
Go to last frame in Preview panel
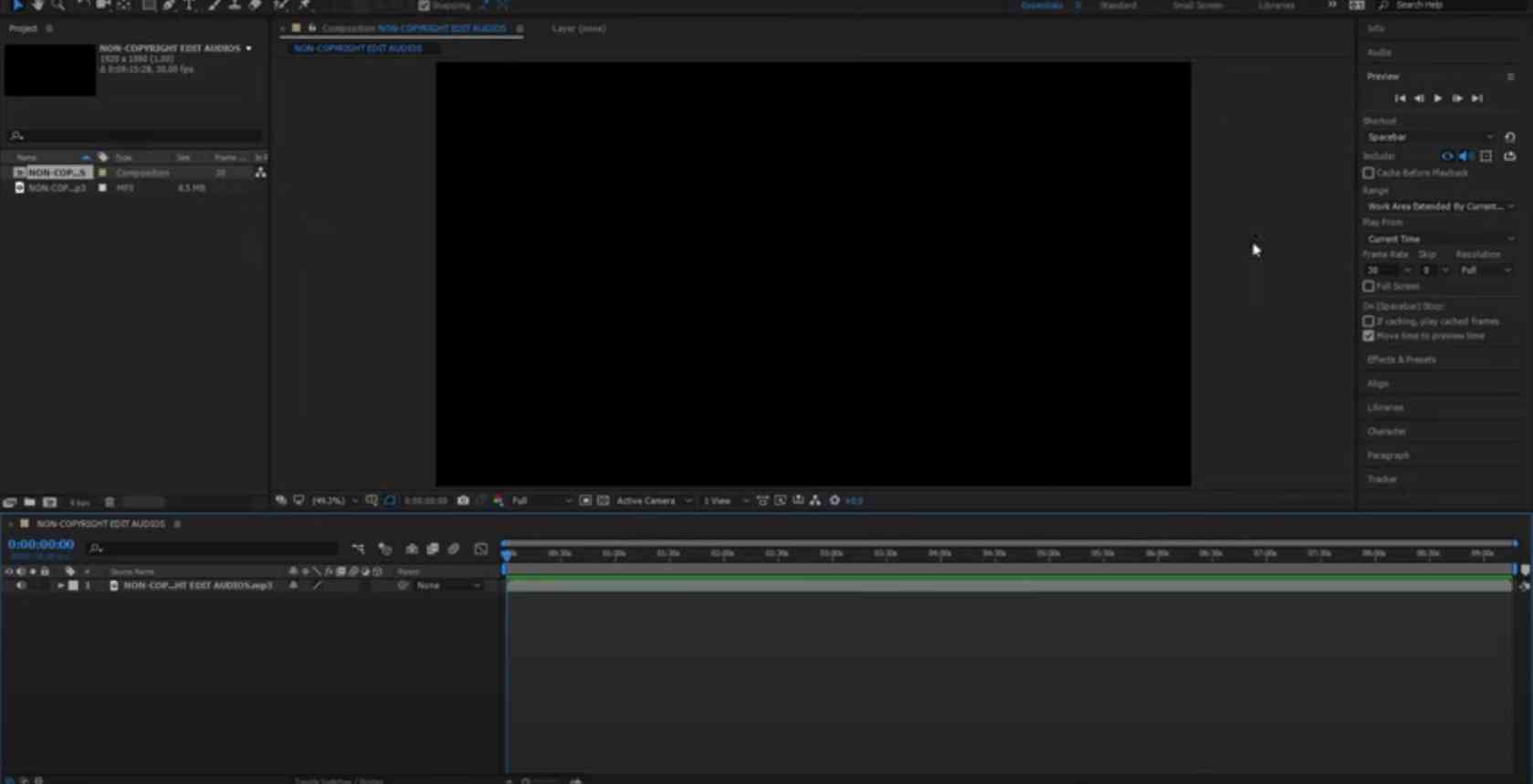click(x=1477, y=99)
